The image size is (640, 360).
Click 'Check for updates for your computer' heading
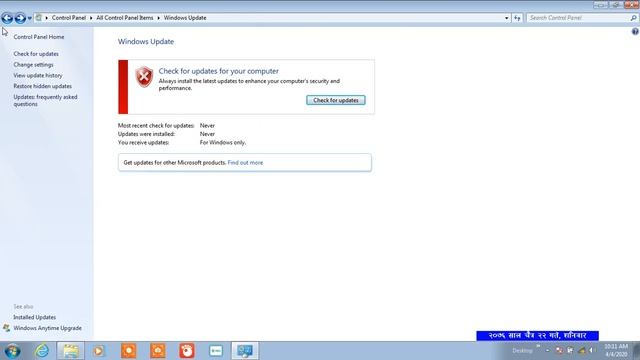point(218,71)
